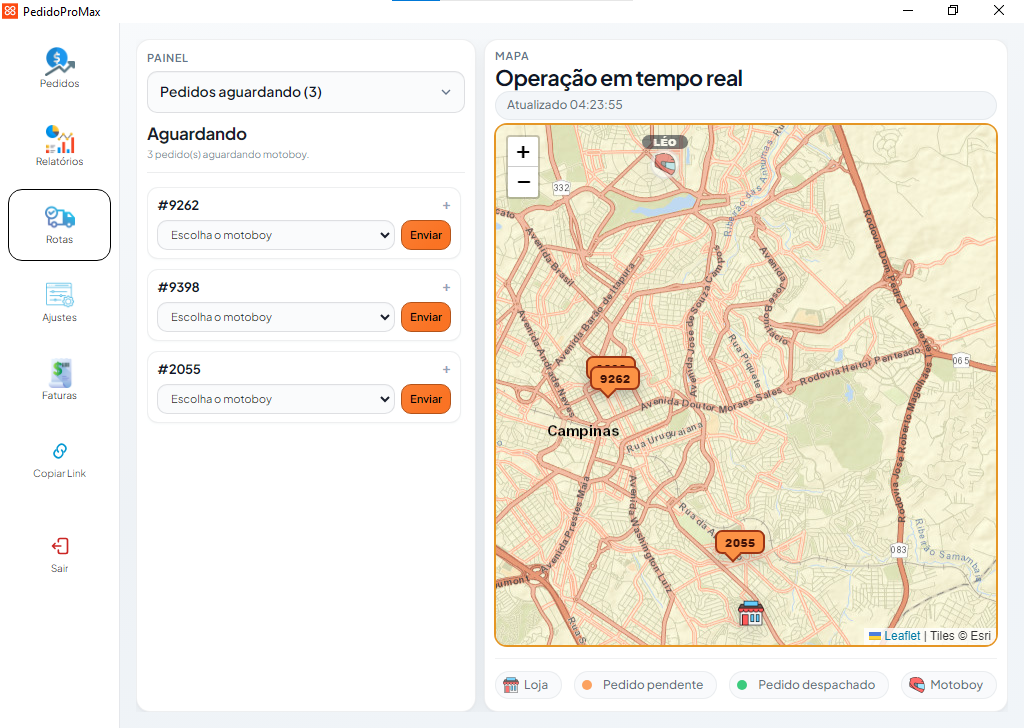Click Enviar for order #9398

[x=426, y=317]
